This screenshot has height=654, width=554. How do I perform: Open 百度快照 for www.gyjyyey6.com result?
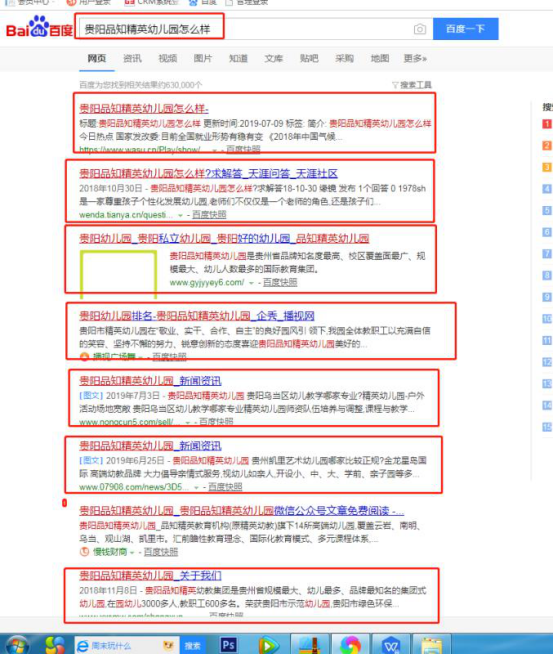pos(280,282)
